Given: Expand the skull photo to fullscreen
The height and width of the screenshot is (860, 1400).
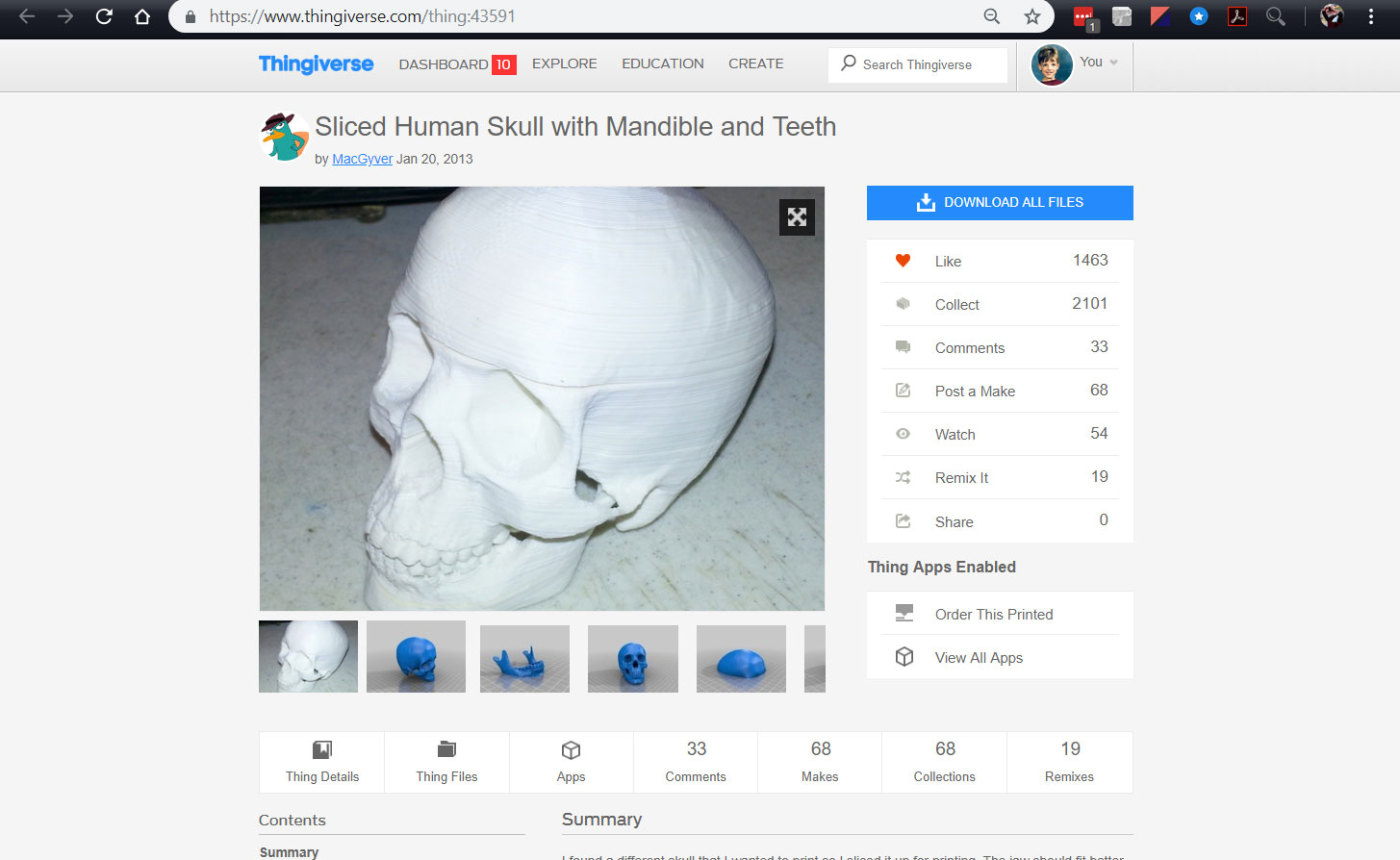Looking at the screenshot, I should [x=797, y=217].
